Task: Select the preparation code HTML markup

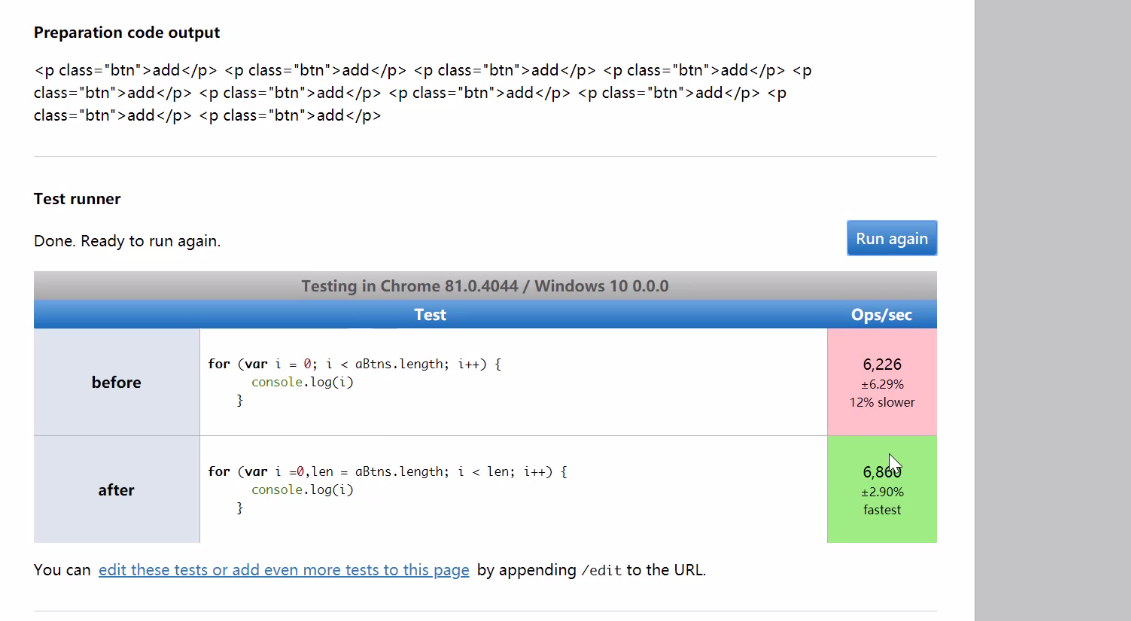Action: (420, 92)
